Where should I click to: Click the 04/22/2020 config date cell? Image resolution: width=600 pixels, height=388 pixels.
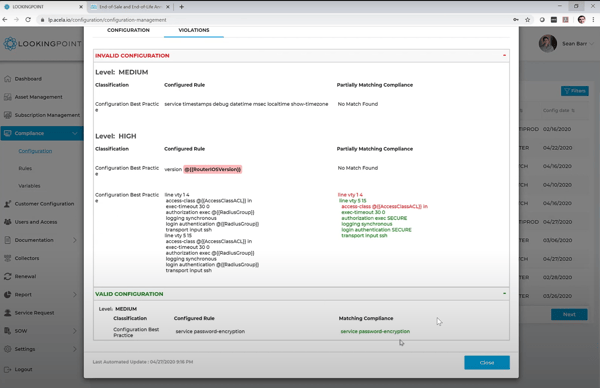[557, 148]
